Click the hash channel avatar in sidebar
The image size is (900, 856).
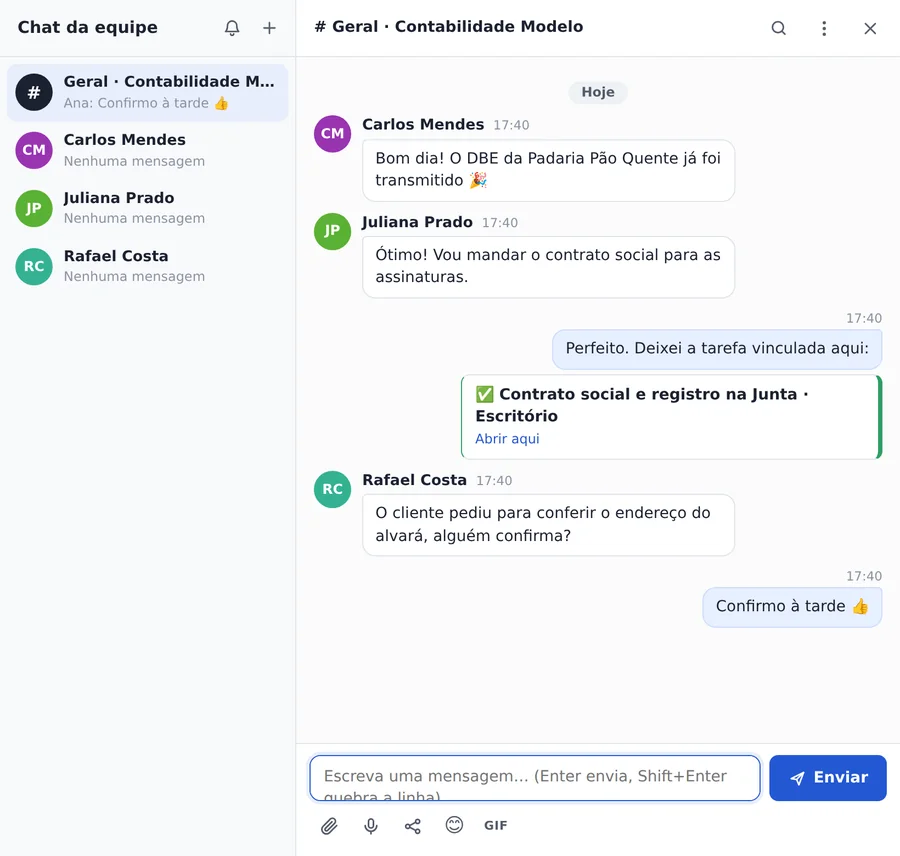point(34,92)
